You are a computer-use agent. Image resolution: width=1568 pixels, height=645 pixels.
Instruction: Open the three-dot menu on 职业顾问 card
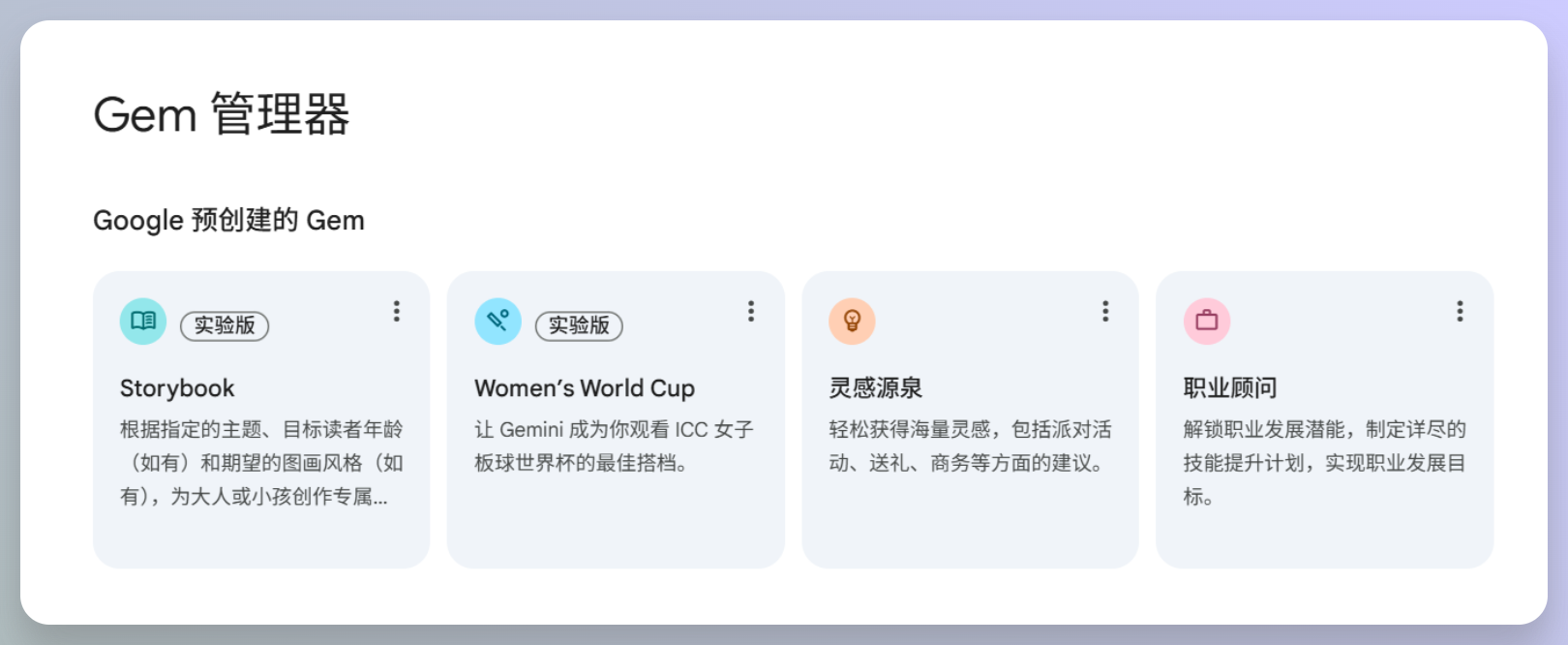[x=1460, y=311]
